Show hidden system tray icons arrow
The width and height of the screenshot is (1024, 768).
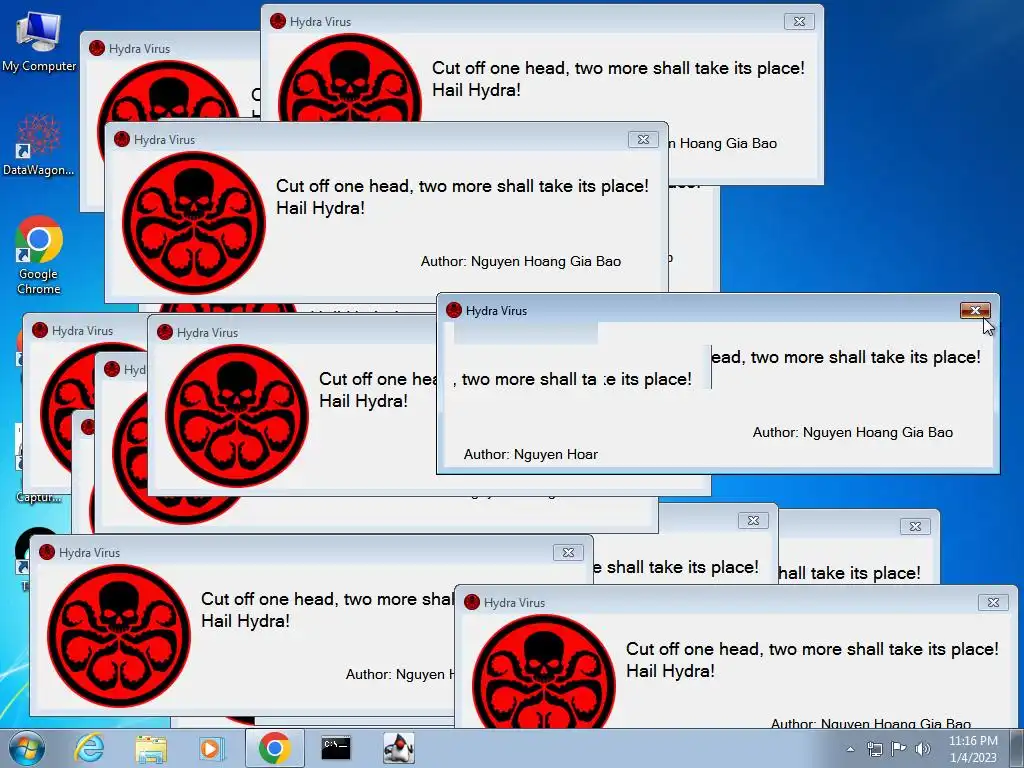coord(850,749)
